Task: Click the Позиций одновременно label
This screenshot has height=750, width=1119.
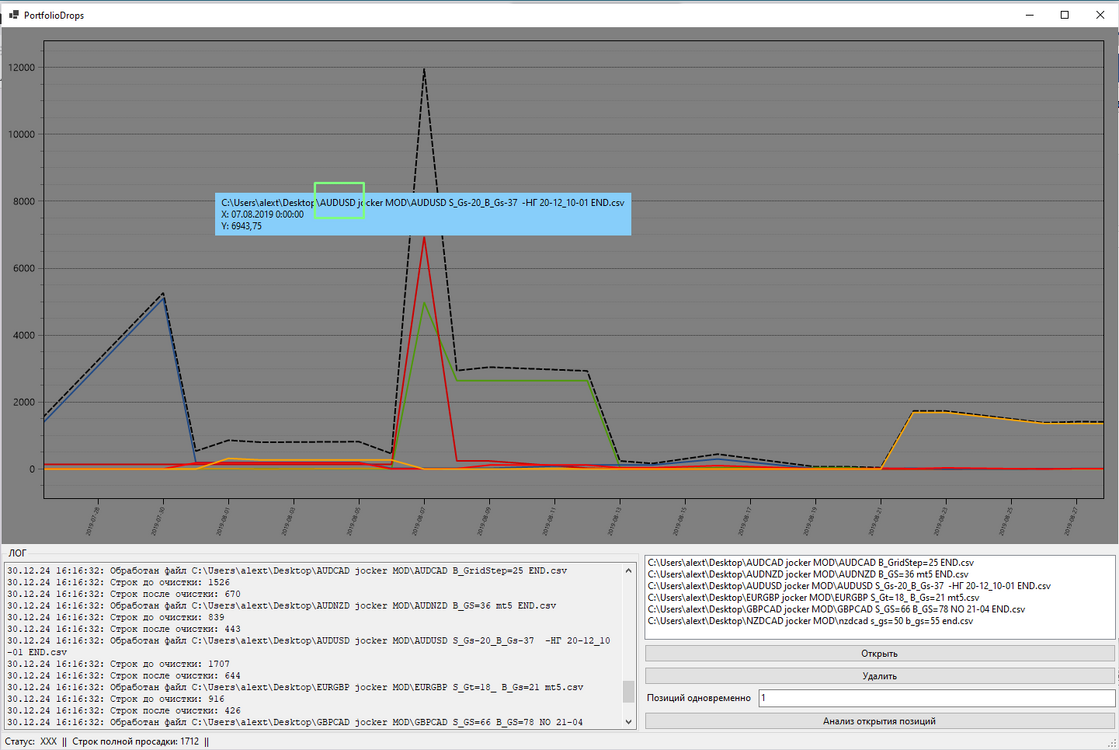Action: pyautogui.click(x=699, y=698)
